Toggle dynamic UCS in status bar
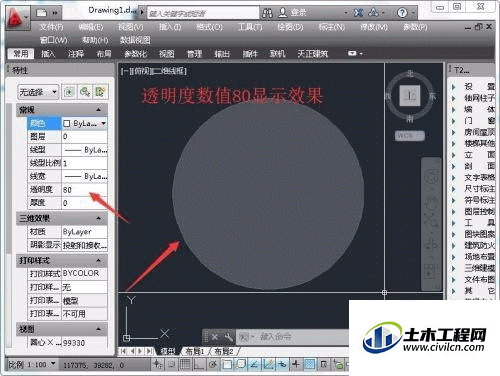 [x=268, y=364]
